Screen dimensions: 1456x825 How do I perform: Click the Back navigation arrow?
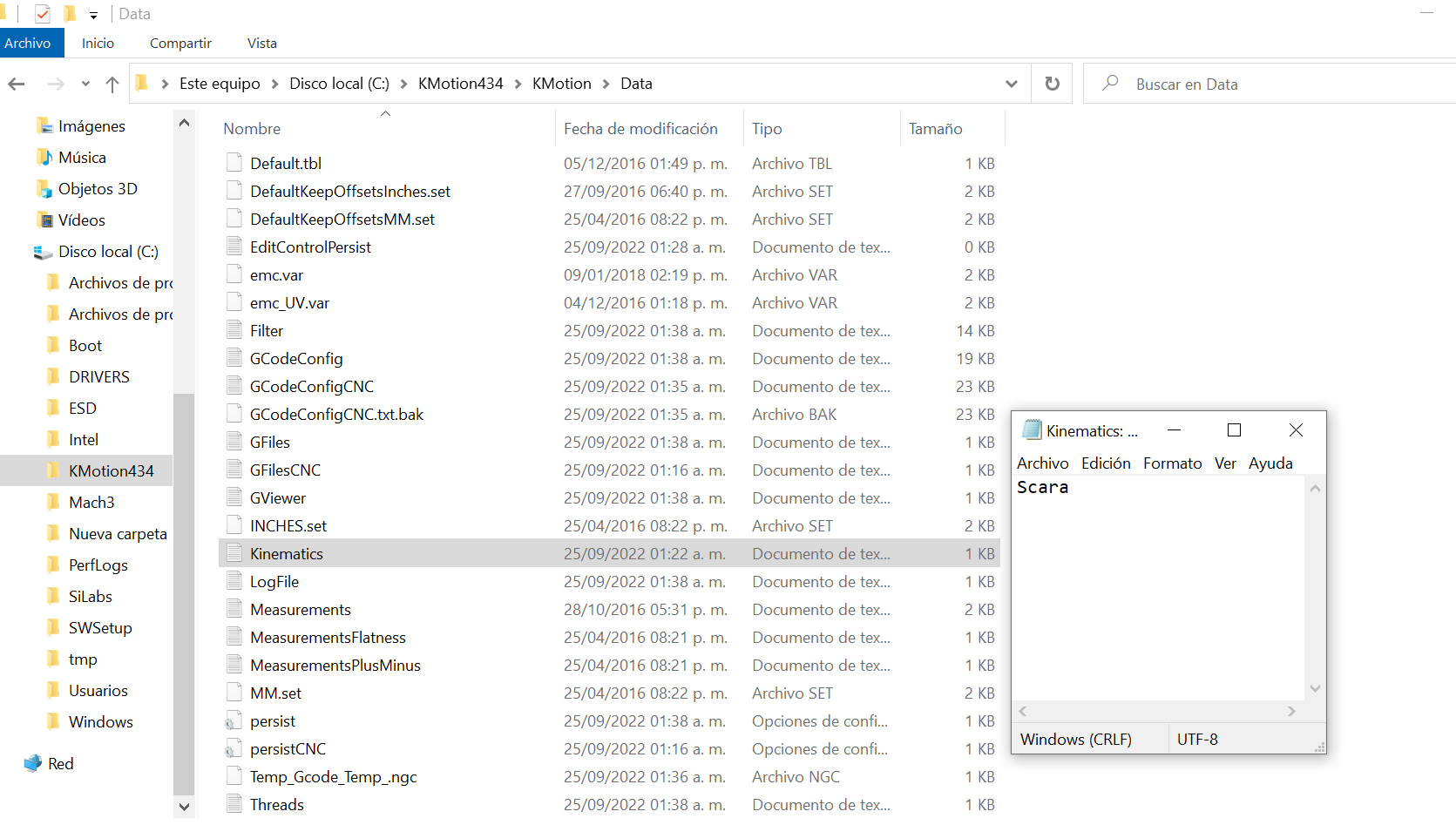tap(17, 84)
